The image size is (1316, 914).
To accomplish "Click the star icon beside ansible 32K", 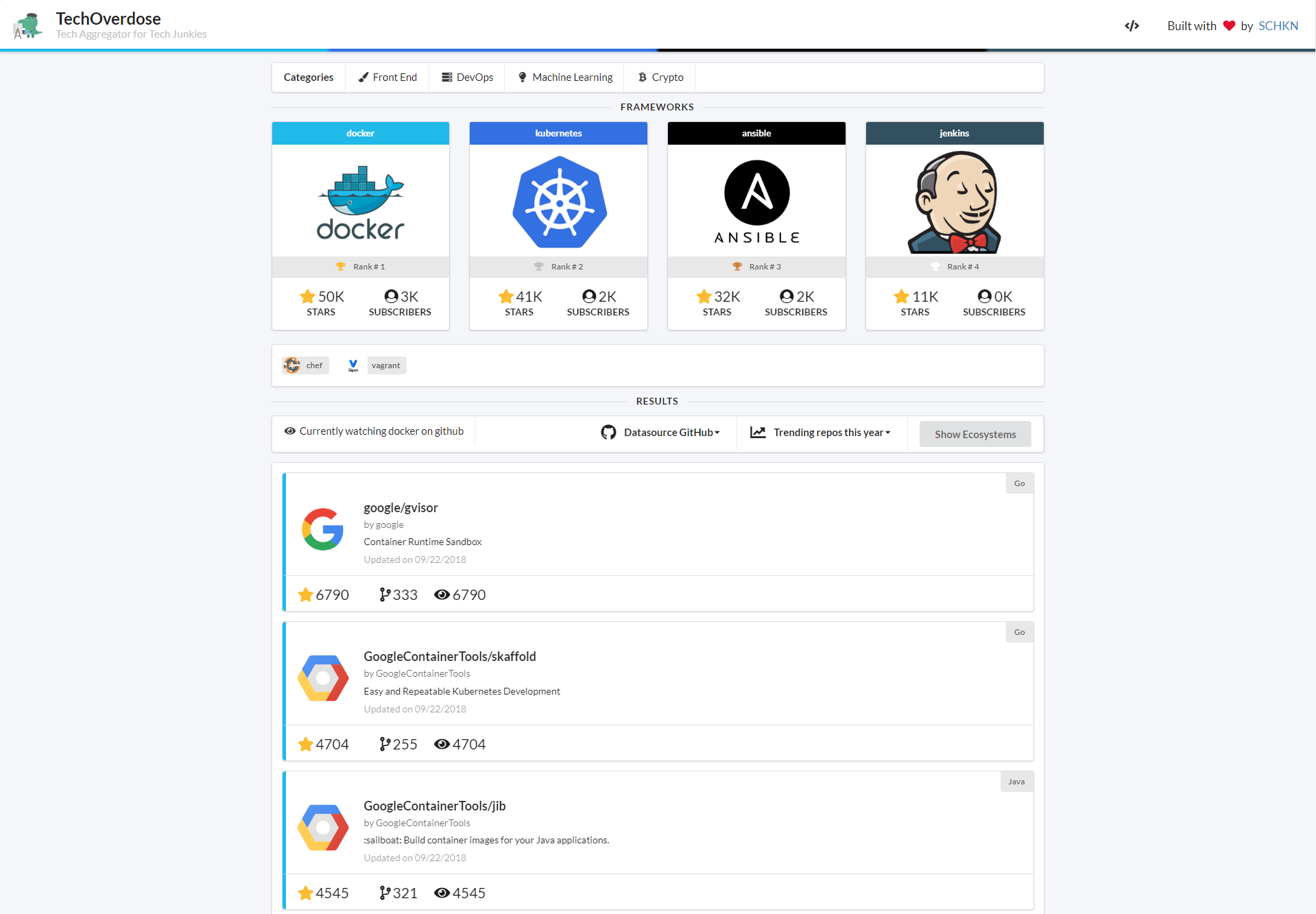I will [x=704, y=296].
